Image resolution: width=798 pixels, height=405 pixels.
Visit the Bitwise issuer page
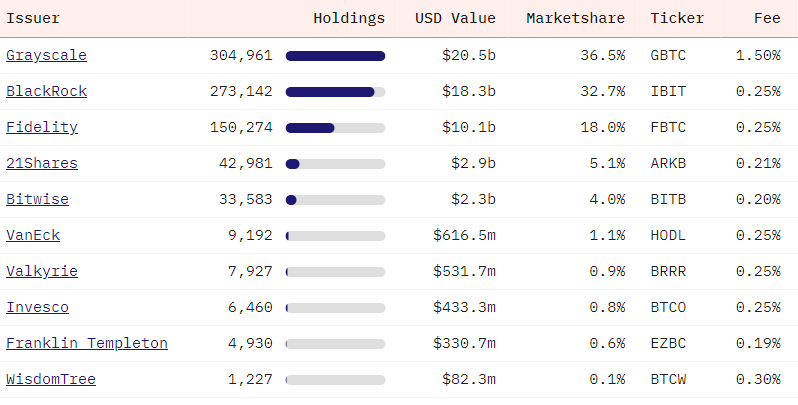point(37,199)
